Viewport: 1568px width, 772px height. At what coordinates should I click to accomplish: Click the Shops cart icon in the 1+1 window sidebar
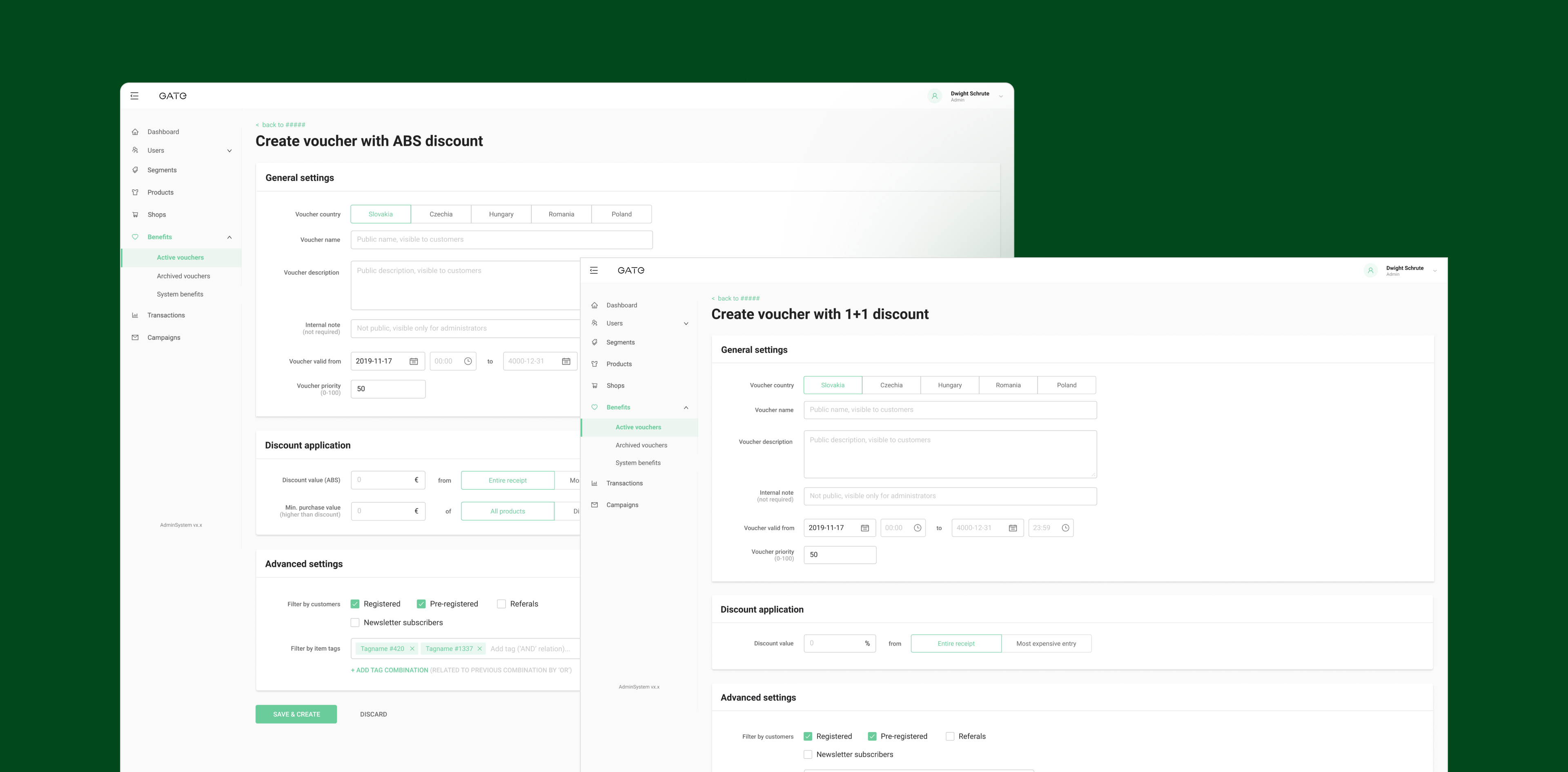tap(595, 386)
